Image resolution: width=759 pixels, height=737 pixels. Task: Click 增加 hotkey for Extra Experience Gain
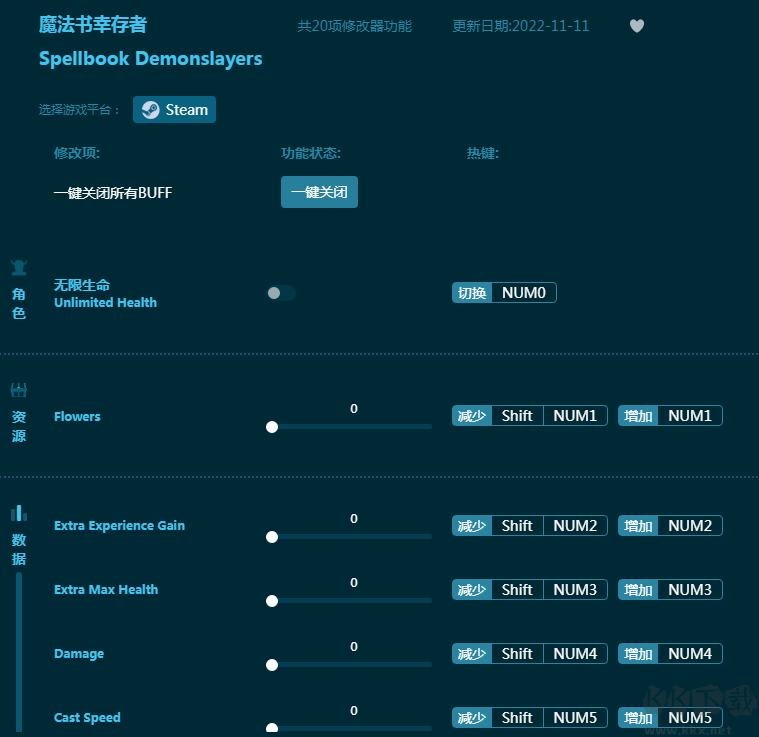point(670,526)
